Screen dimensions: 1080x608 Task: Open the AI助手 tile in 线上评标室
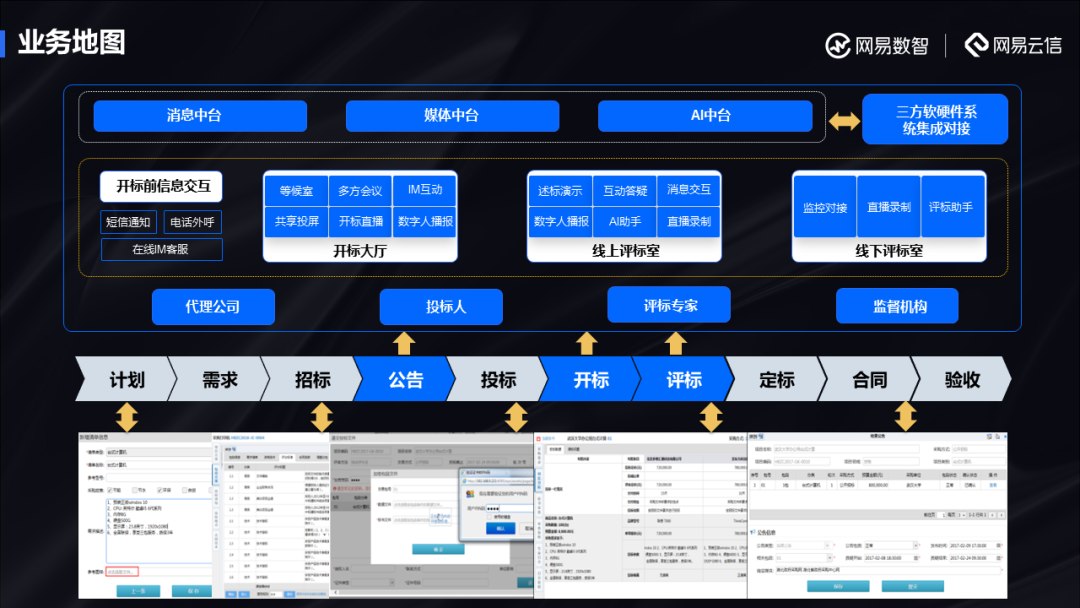click(625, 221)
